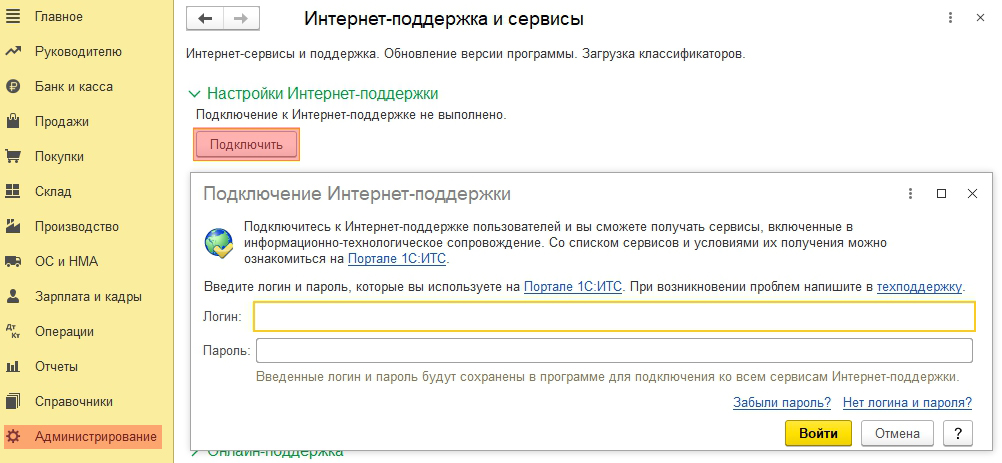
Task: Select the Администрирование section
Action: tap(83, 437)
